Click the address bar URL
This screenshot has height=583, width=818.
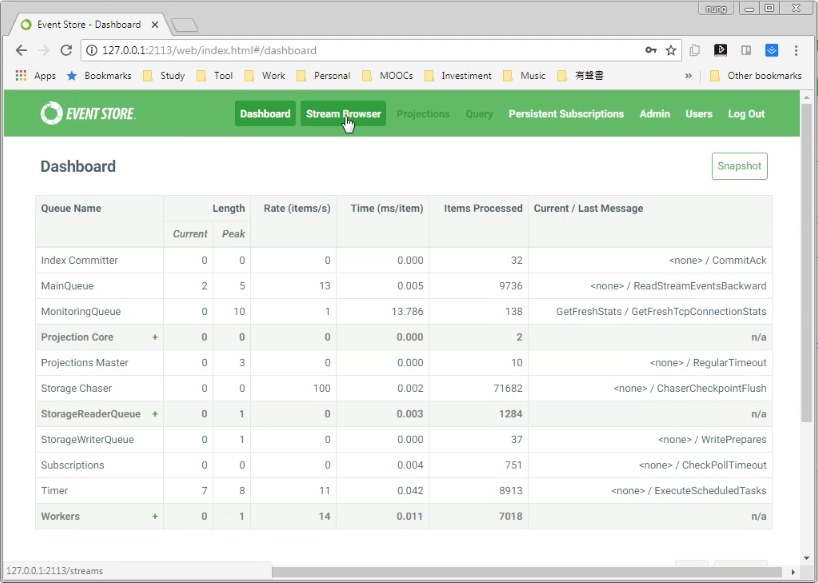(209, 51)
